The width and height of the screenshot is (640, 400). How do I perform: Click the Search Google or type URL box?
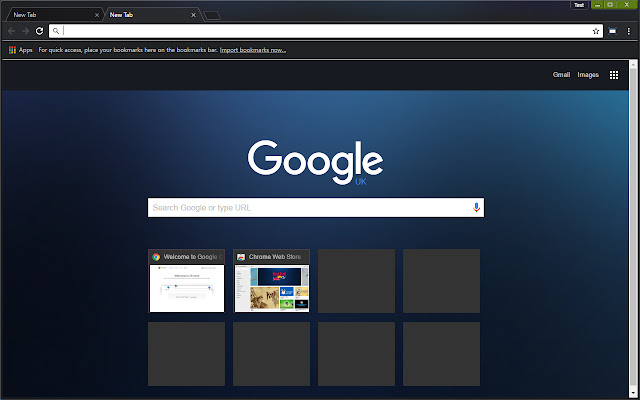316,208
